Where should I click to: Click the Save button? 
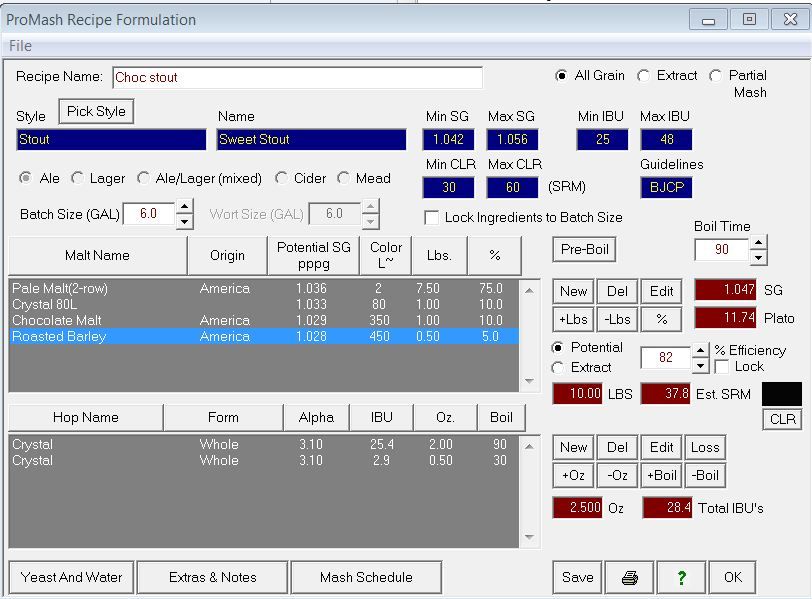point(577,577)
